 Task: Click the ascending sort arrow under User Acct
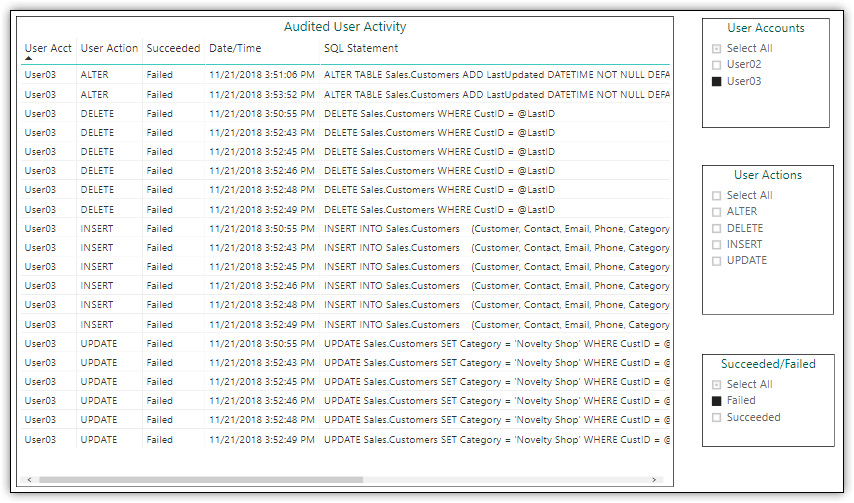[x=28, y=58]
